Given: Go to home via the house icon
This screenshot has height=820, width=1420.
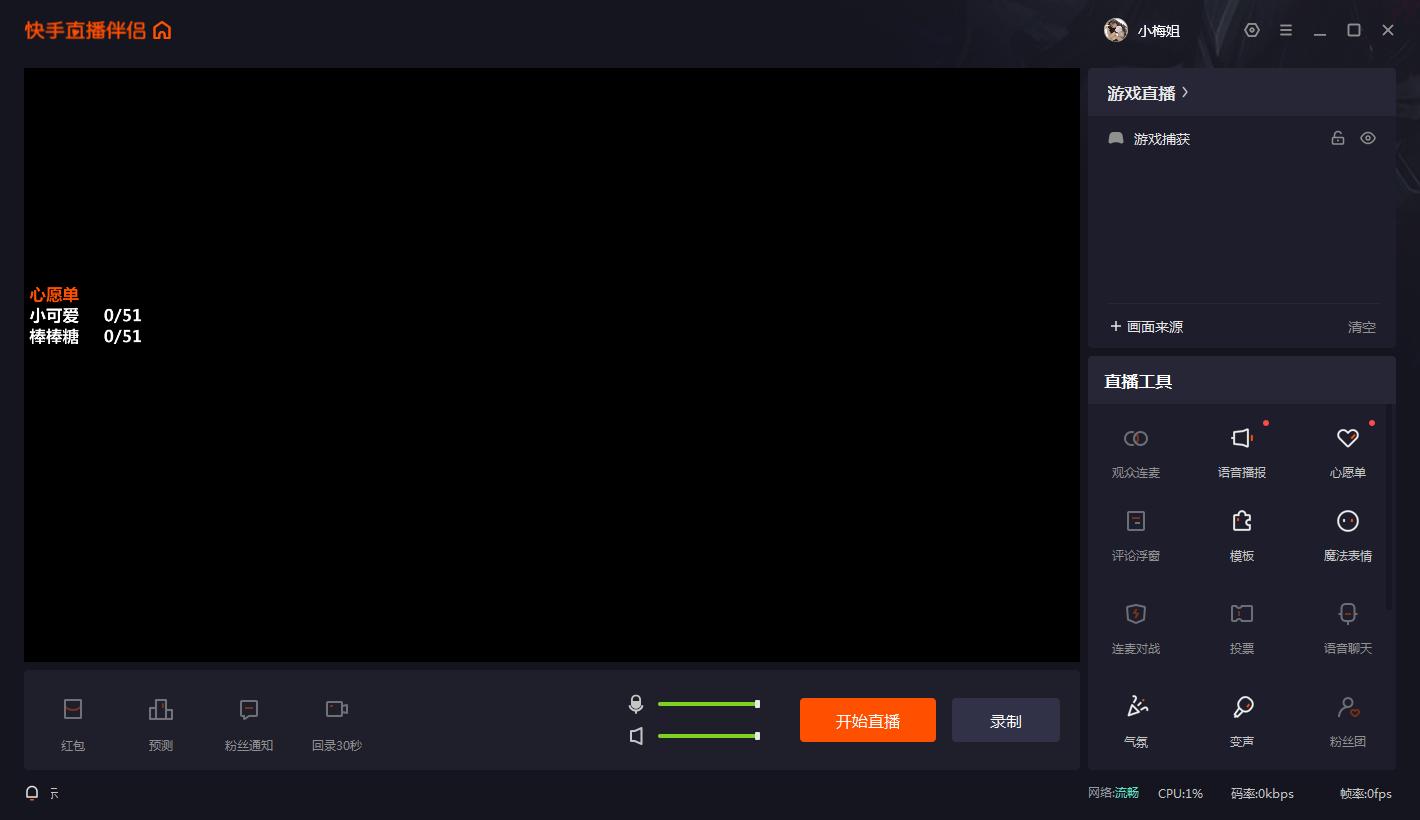Looking at the screenshot, I should (162, 30).
